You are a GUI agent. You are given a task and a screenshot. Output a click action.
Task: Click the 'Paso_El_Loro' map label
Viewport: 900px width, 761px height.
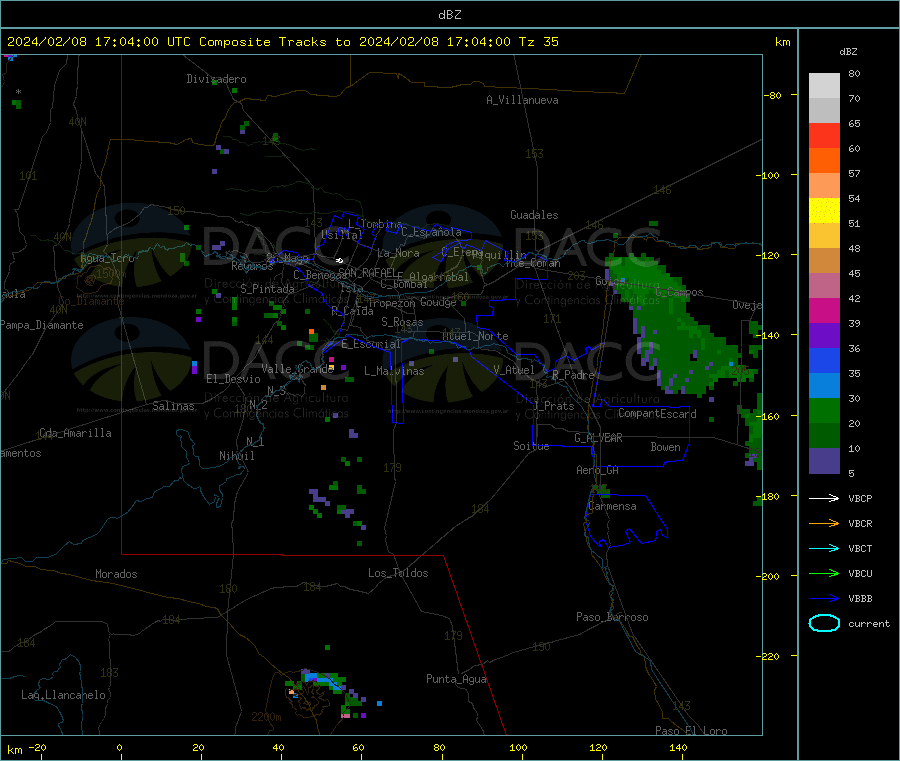[691, 731]
